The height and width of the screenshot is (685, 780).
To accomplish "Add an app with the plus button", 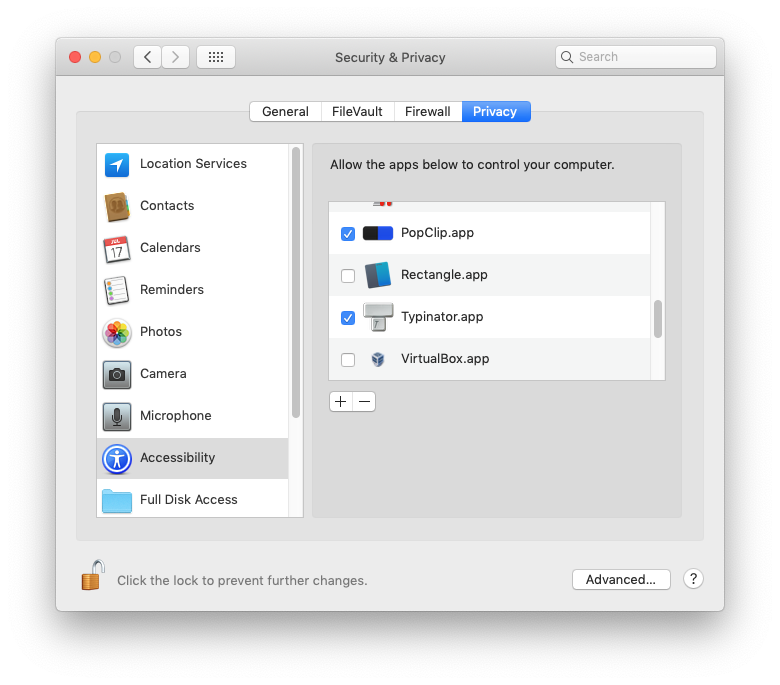I will pyautogui.click(x=341, y=401).
